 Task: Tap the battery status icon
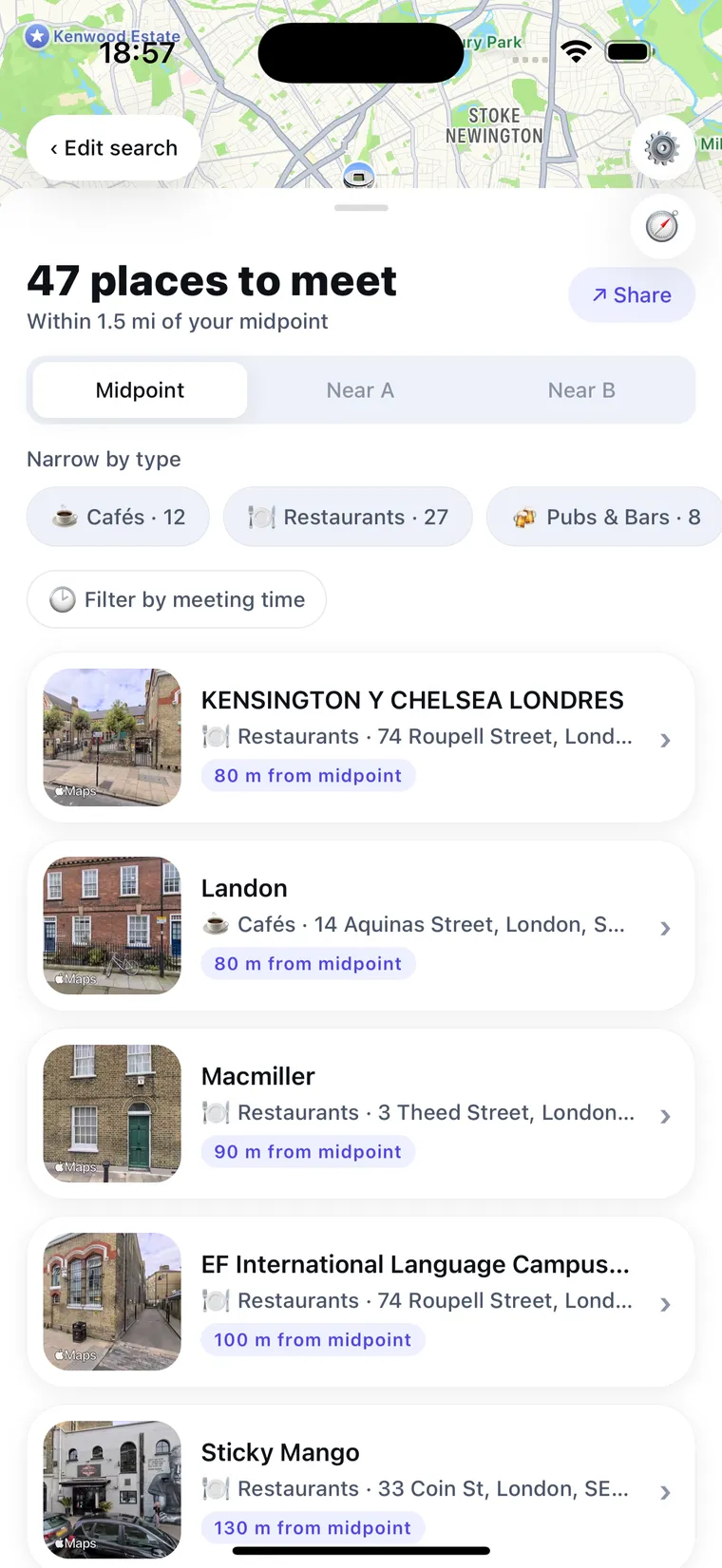coord(629,51)
